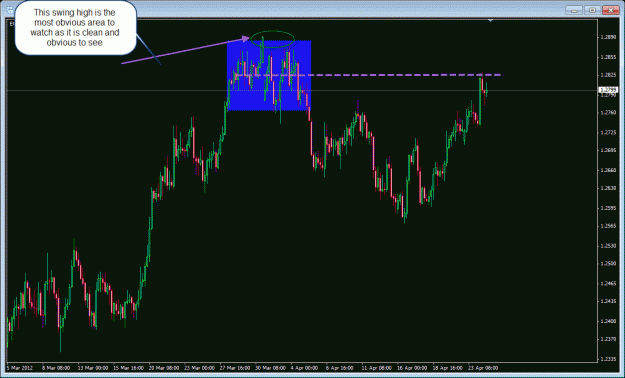Click the chart shift triangle marker
This screenshot has width=625, height=378.
point(491,20)
